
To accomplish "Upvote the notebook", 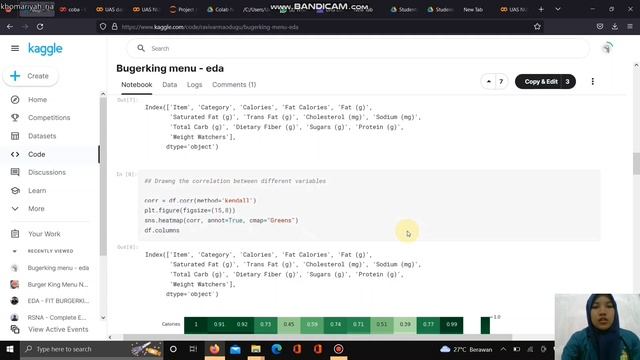I will pyautogui.click(x=489, y=82).
